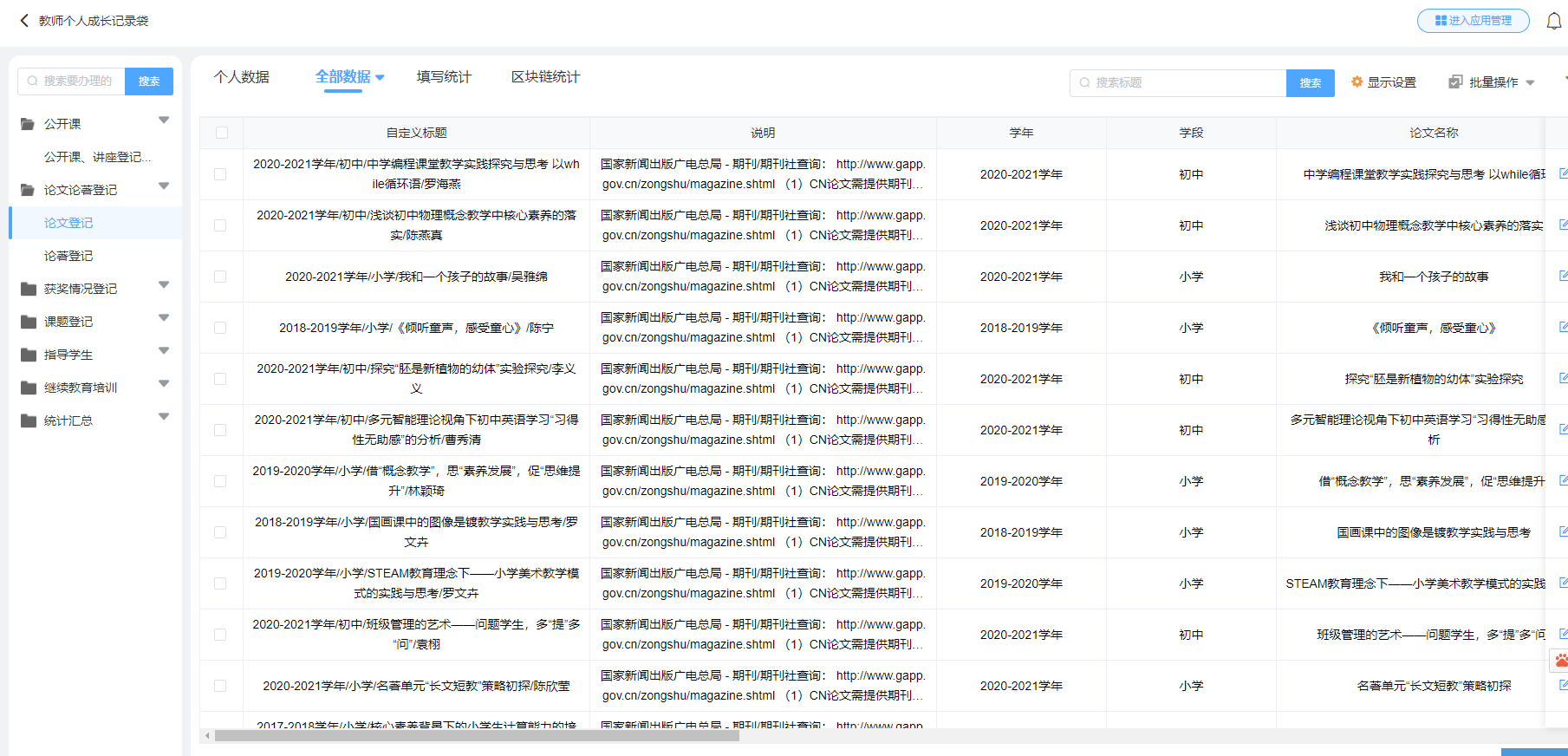Expand the 课题登记 tree arrow
Viewport: 1568px width, 756px height.
click(x=164, y=318)
